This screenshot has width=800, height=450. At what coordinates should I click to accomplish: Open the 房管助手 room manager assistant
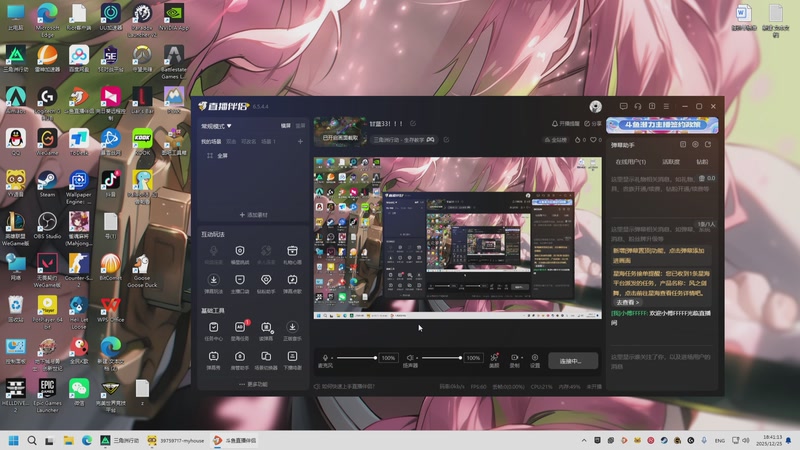240,360
